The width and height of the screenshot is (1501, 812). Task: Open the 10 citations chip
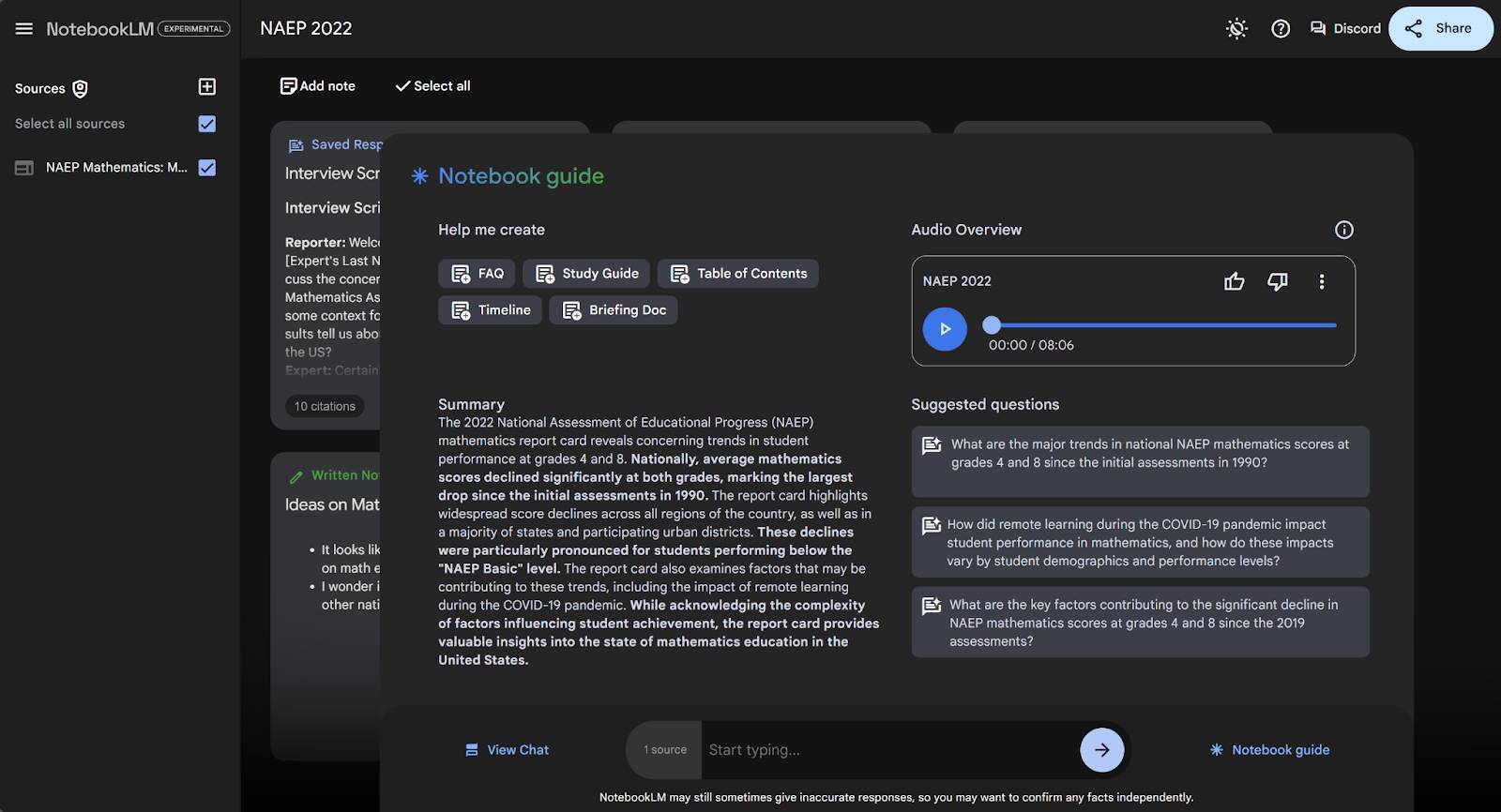click(325, 407)
